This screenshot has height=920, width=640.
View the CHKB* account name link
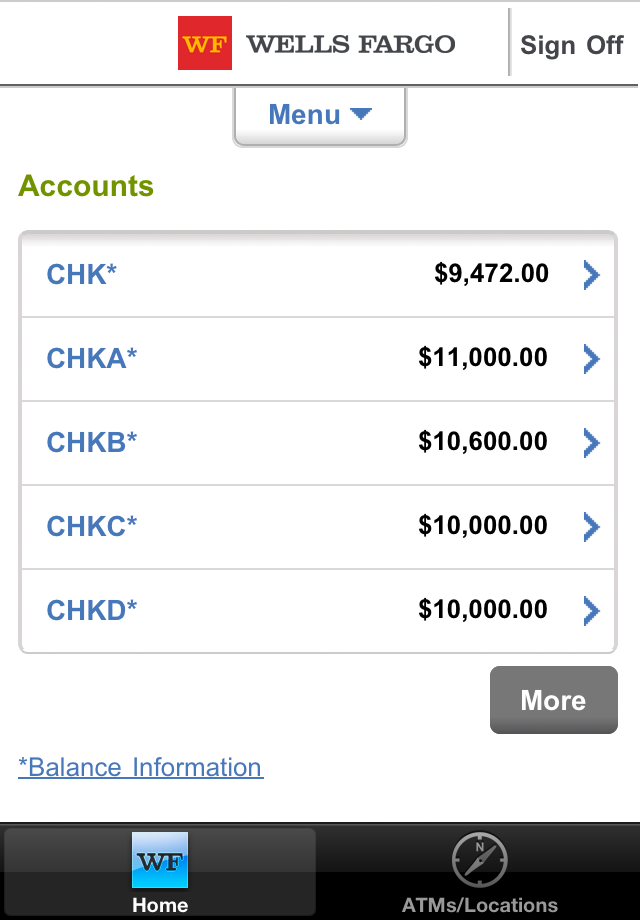point(92,442)
